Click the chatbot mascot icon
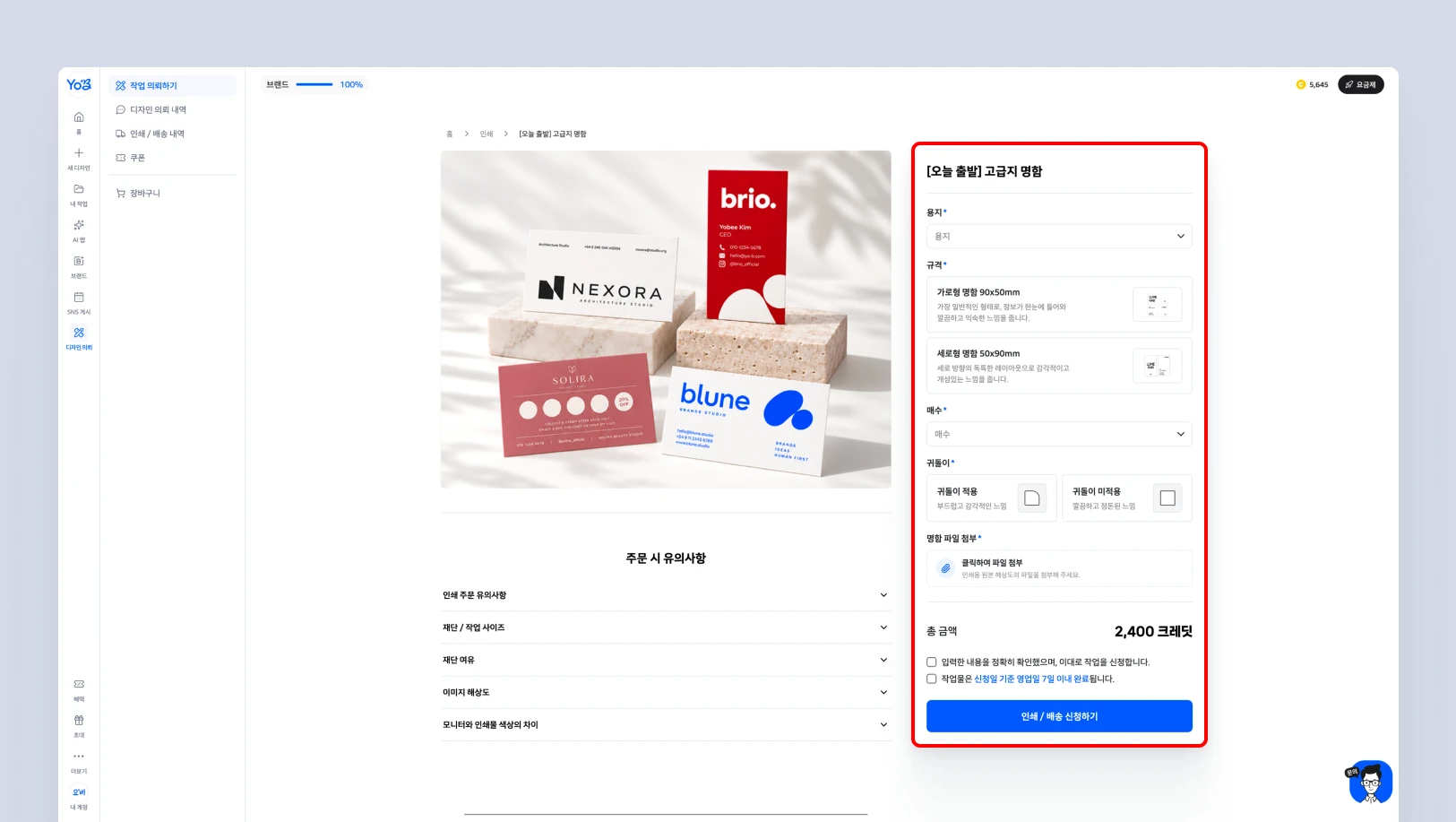 coord(1371,782)
